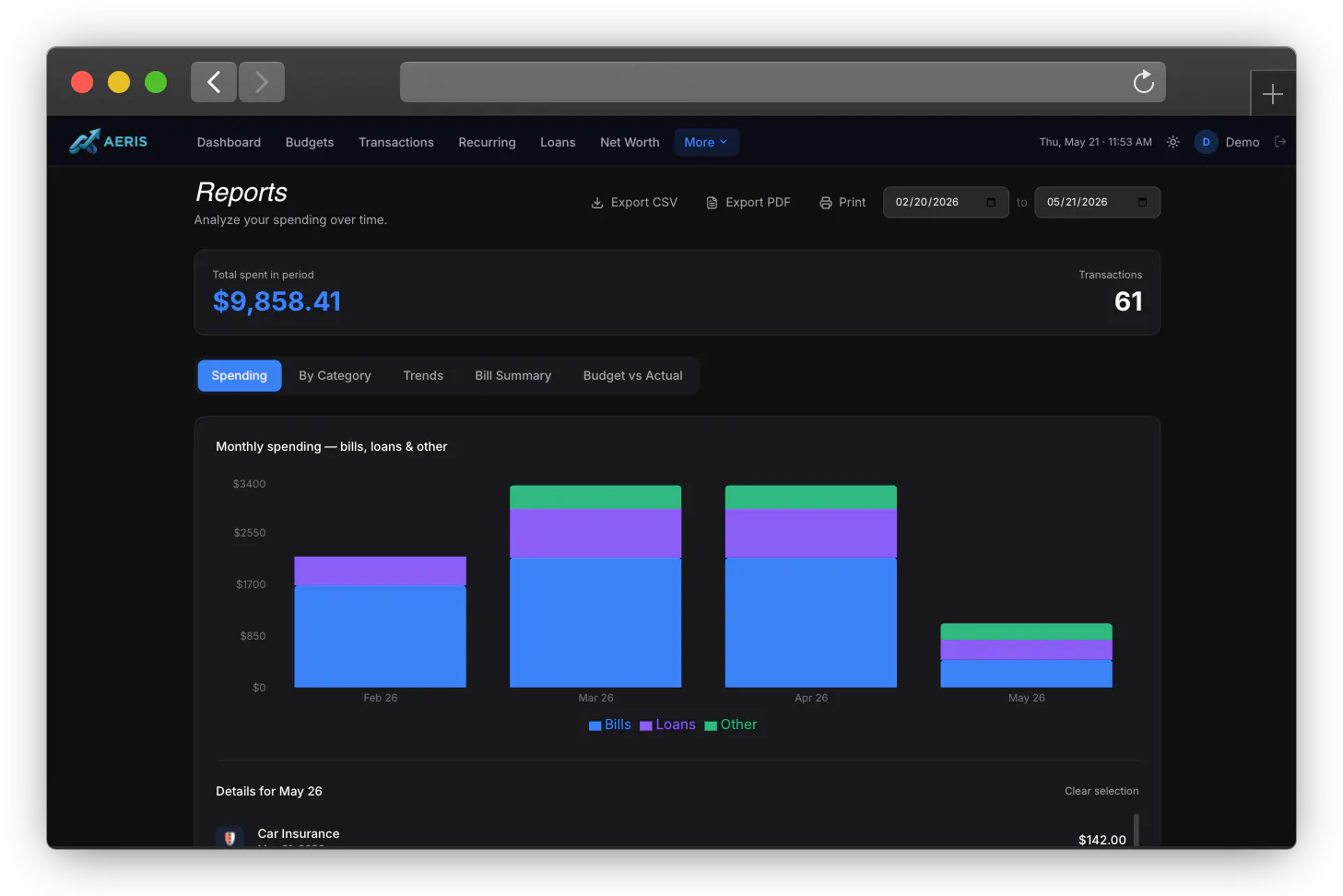Open calendar picker on start date 02/20/2026
Viewport: 1343px width, 896px height.
[991, 202]
